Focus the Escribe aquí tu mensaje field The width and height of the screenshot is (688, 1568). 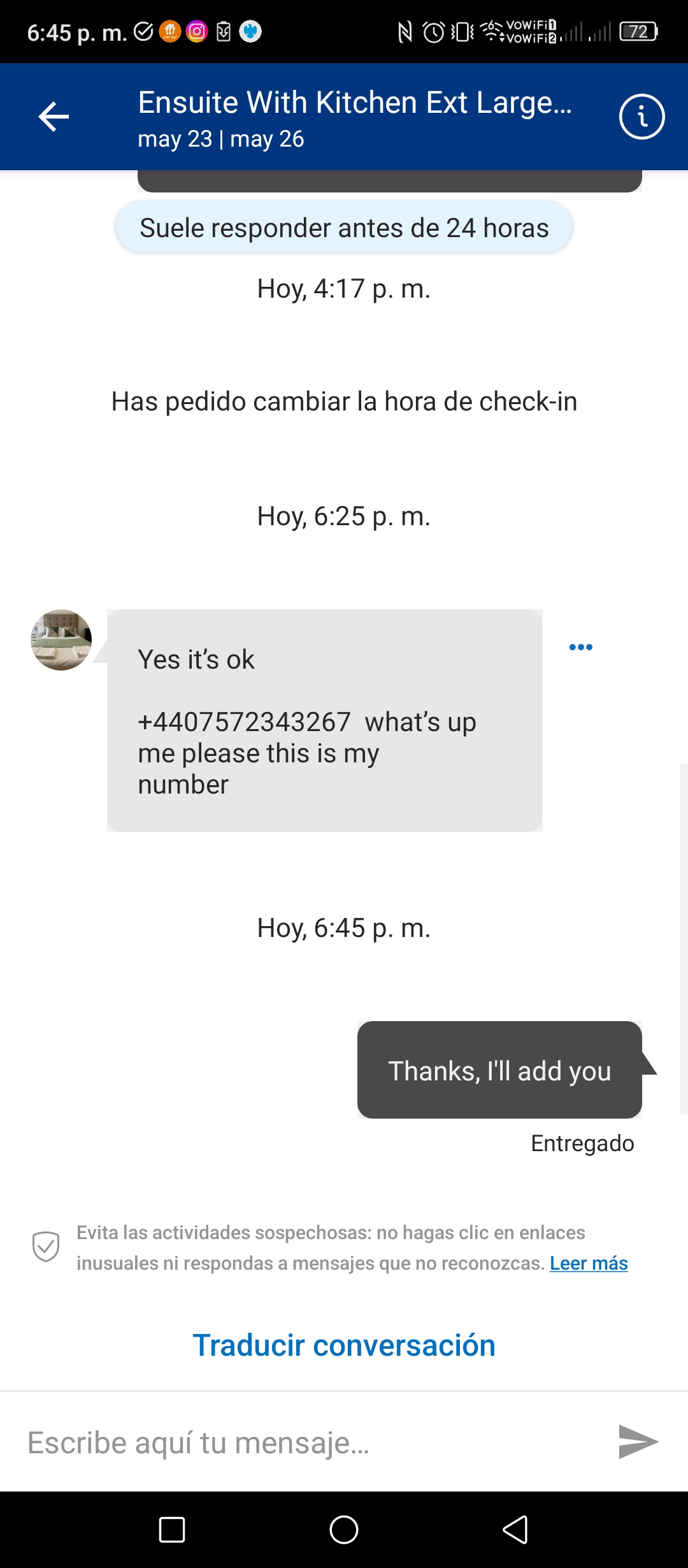(x=312, y=1442)
